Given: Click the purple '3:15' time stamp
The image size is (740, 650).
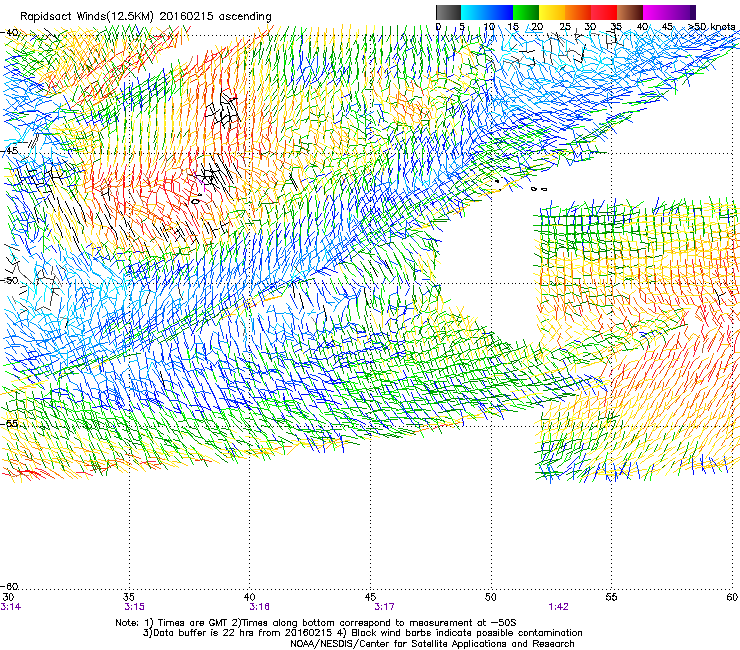Looking at the screenshot, I should (x=134, y=607).
